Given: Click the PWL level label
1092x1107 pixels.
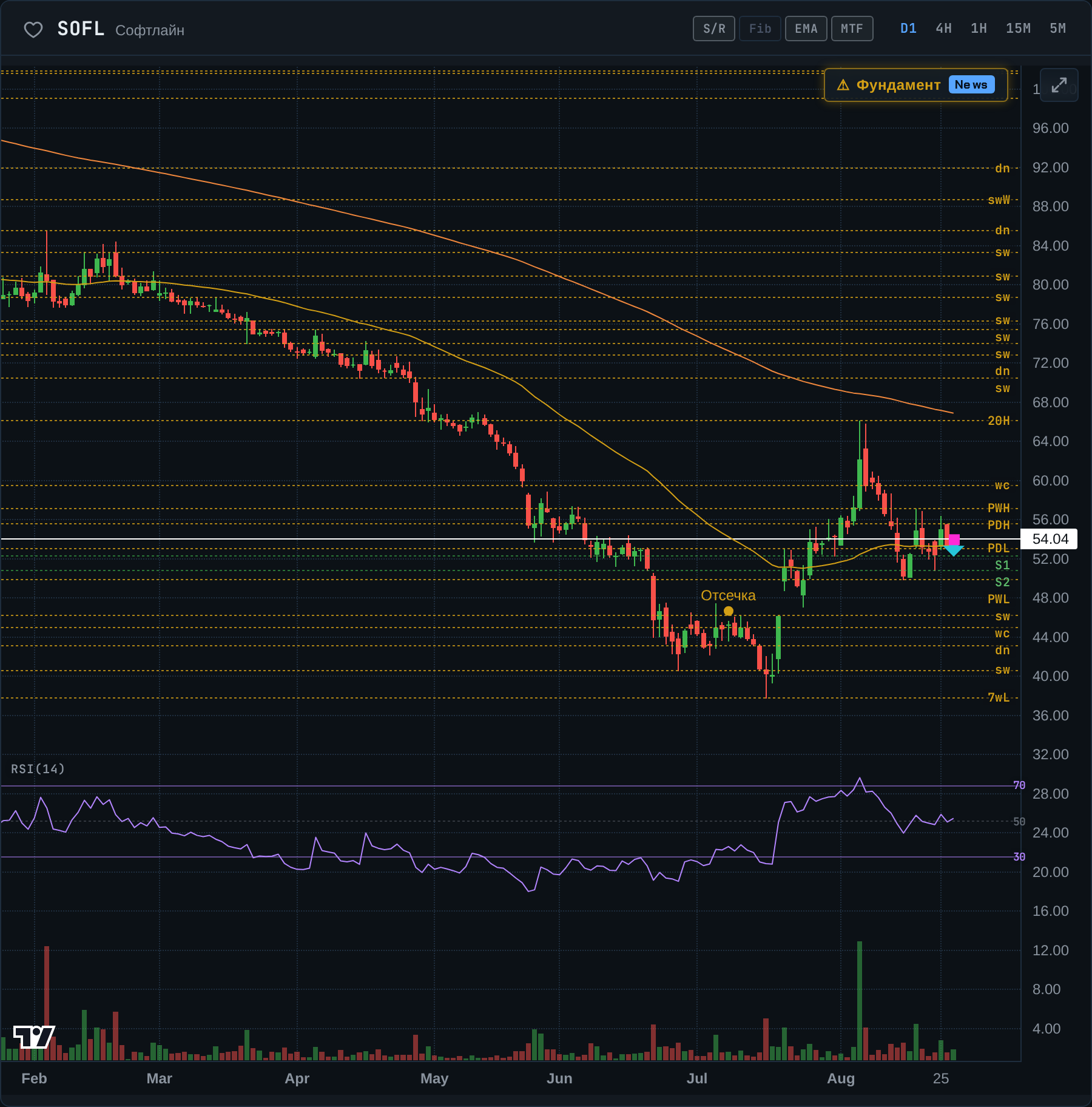Looking at the screenshot, I should [999, 599].
